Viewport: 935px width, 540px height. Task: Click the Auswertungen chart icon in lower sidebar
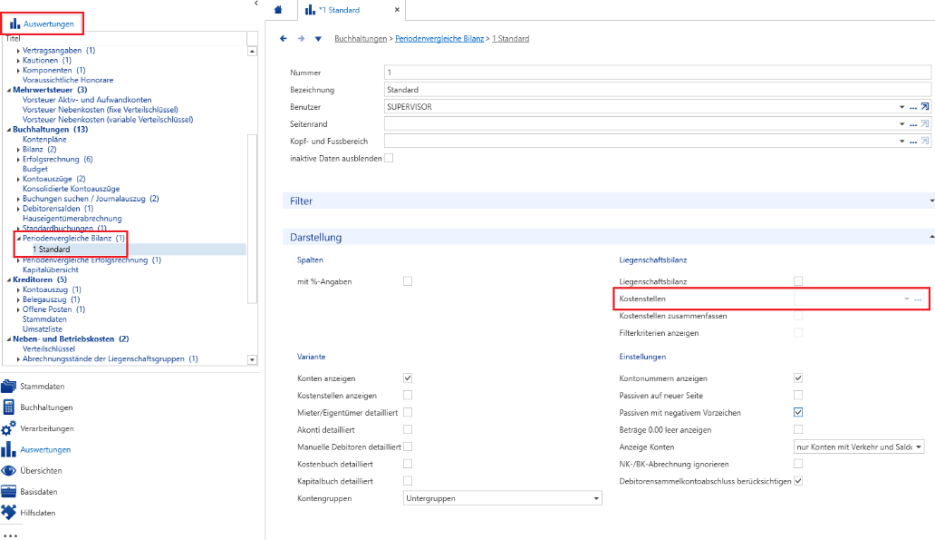(x=8, y=449)
